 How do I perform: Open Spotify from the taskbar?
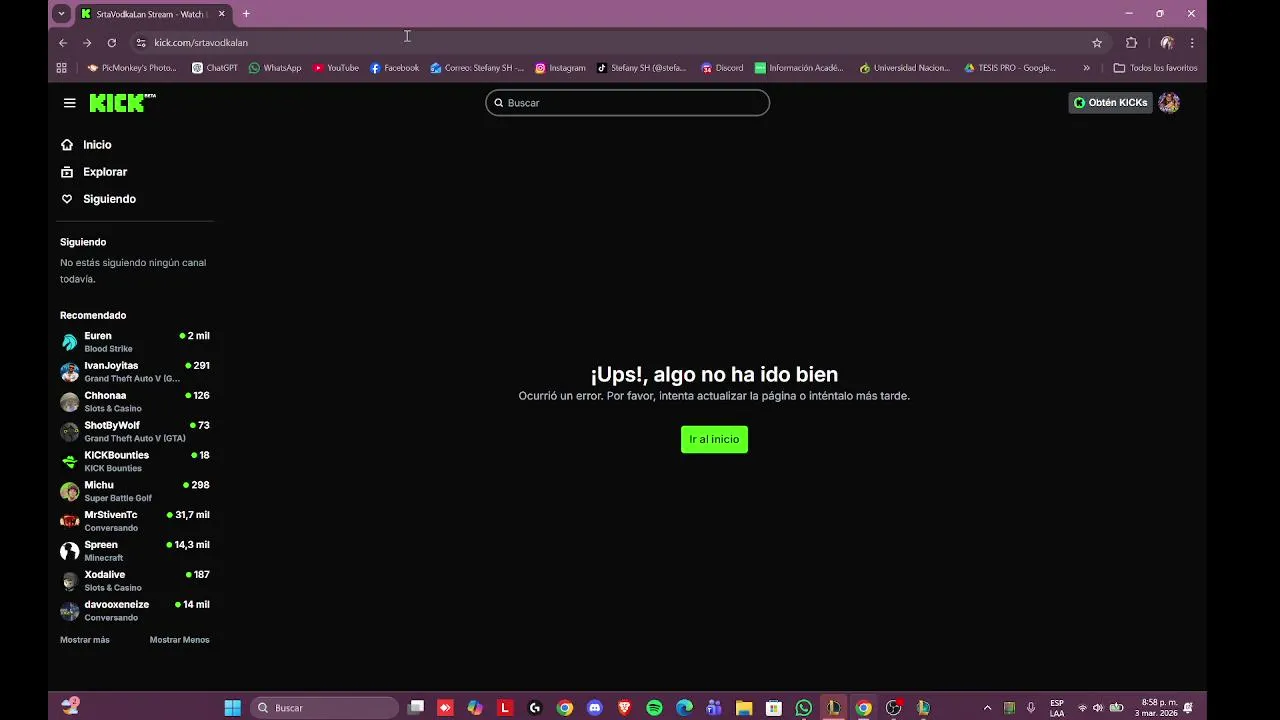[x=654, y=708]
